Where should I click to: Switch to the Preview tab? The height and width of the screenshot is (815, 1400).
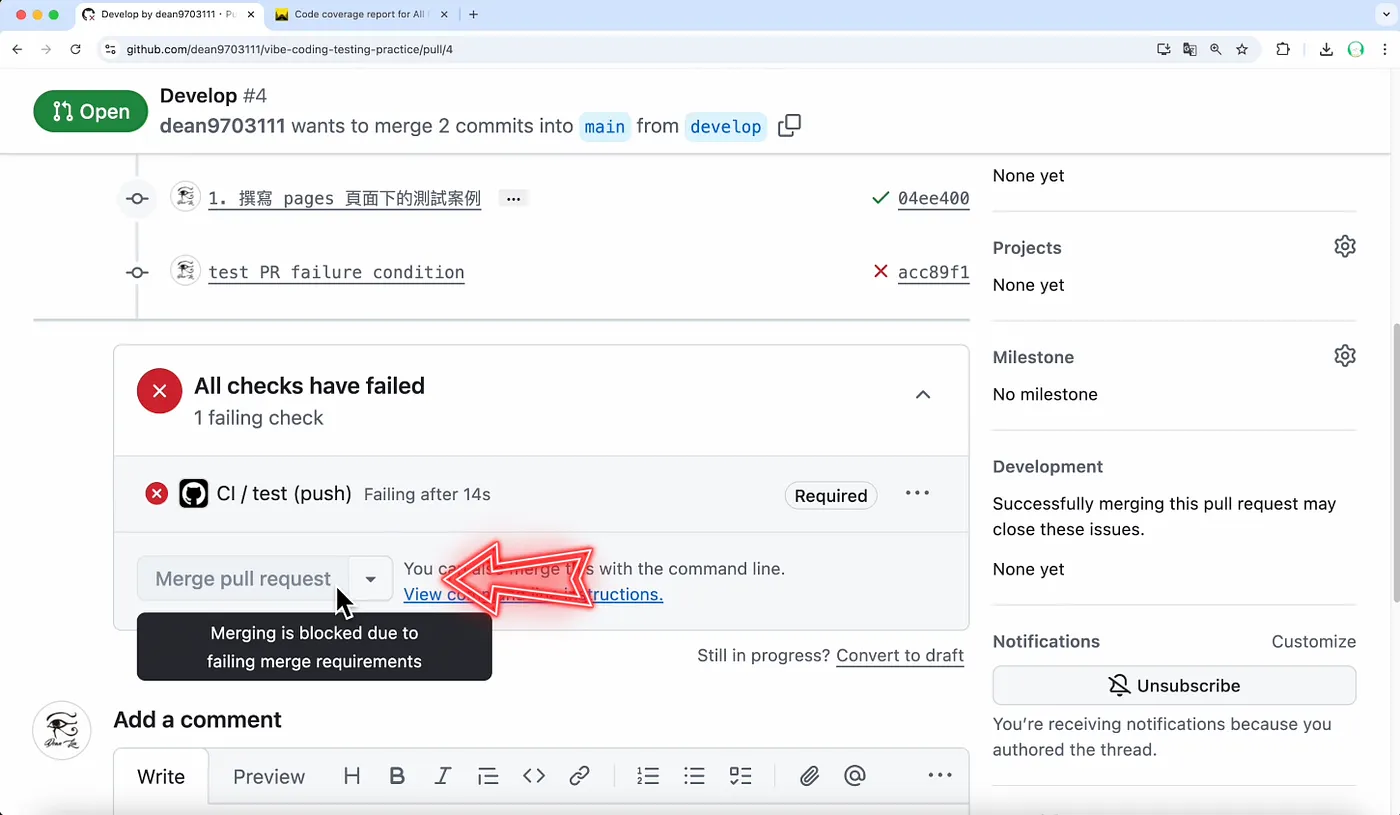pyautogui.click(x=269, y=777)
